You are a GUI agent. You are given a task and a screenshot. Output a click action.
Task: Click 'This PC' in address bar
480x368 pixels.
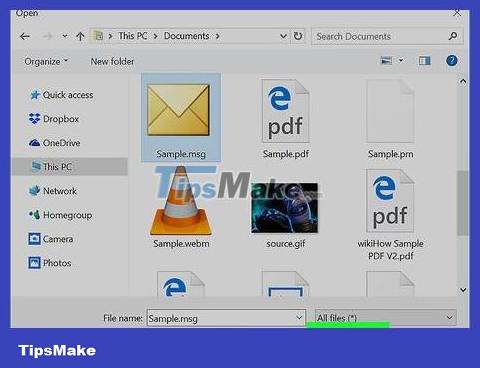[x=133, y=36]
